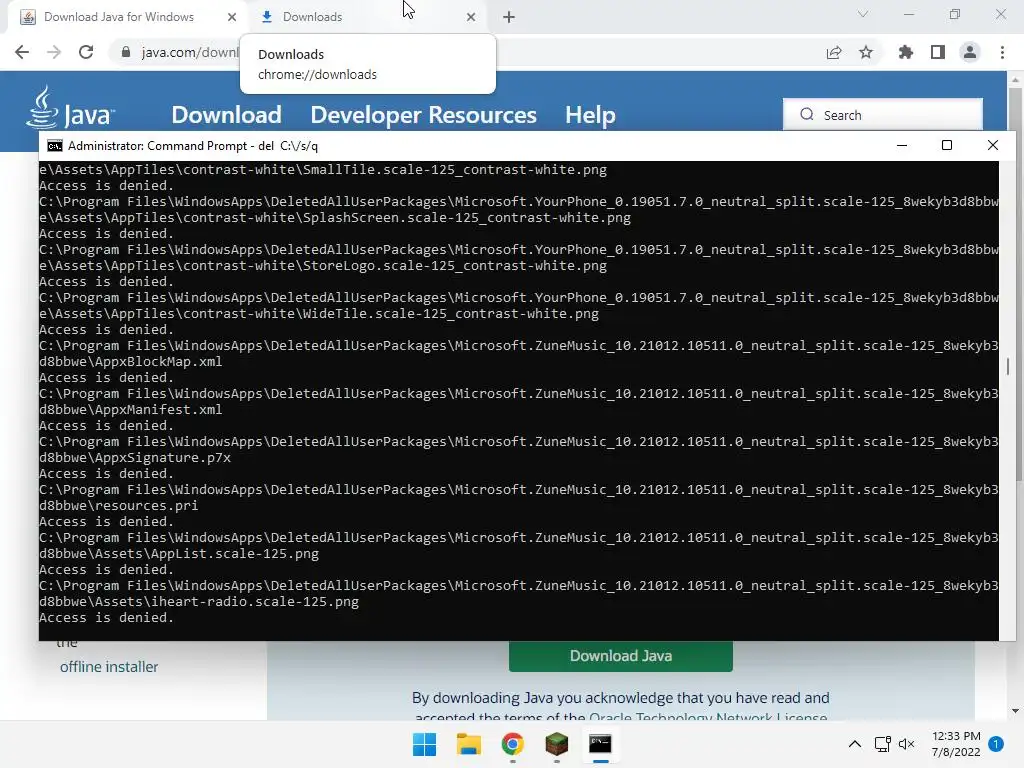
Task: Click the Minecraft block taskbar icon
Action: click(x=556, y=744)
